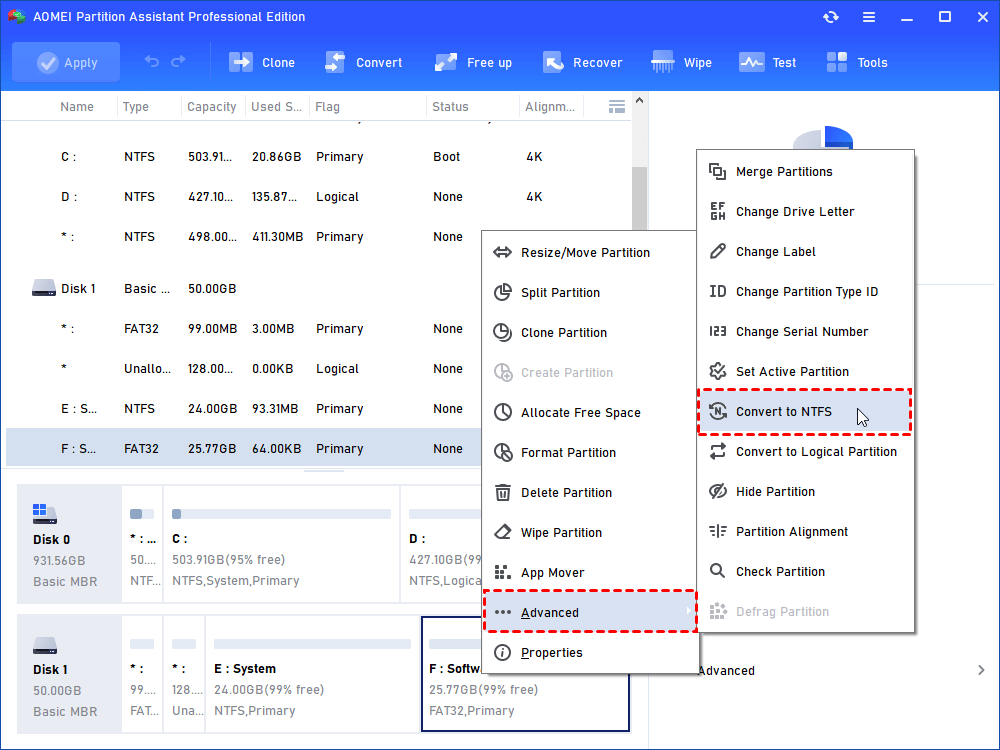Click the Clone toolbar icon
The width and height of the screenshot is (1000, 750).
[241, 62]
